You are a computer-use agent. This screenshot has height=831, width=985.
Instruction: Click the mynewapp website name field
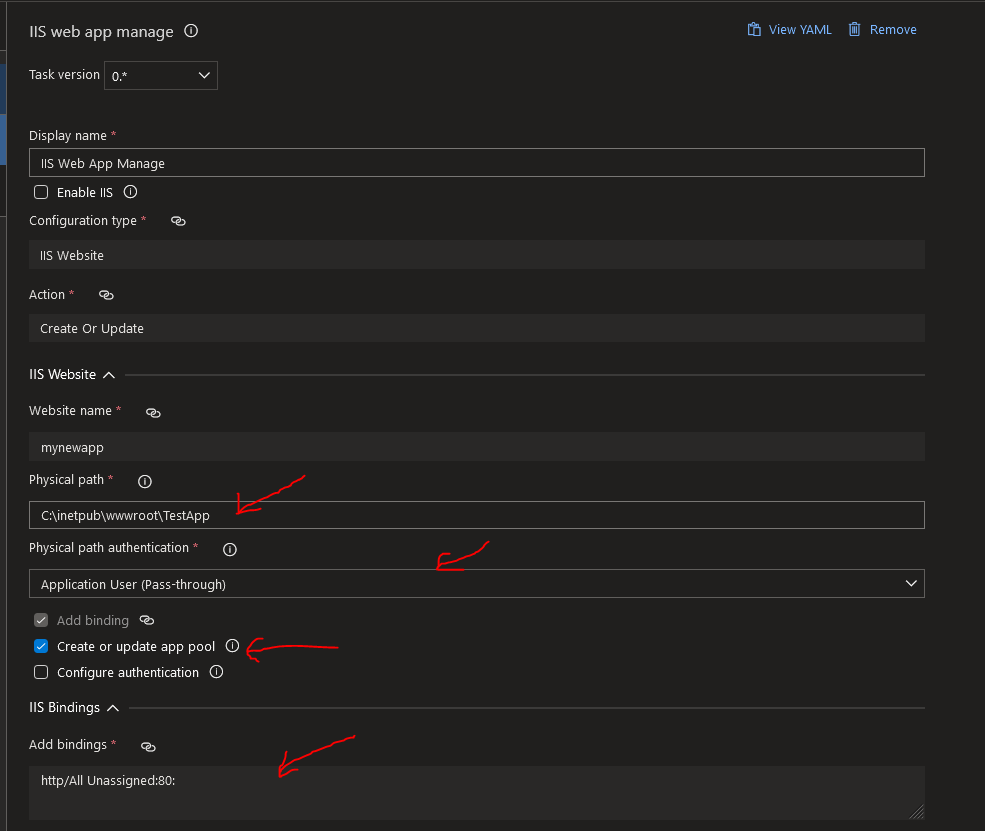click(477, 447)
